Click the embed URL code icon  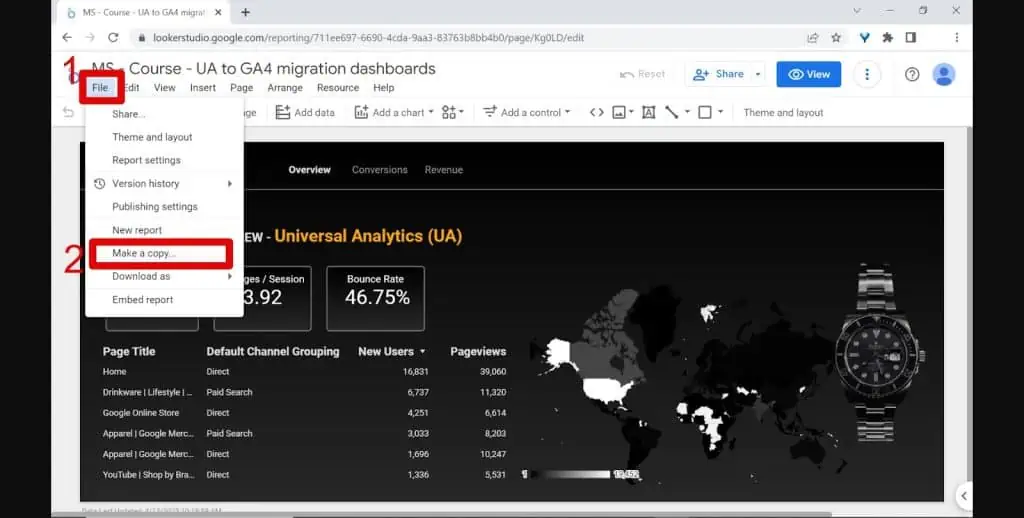point(597,112)
